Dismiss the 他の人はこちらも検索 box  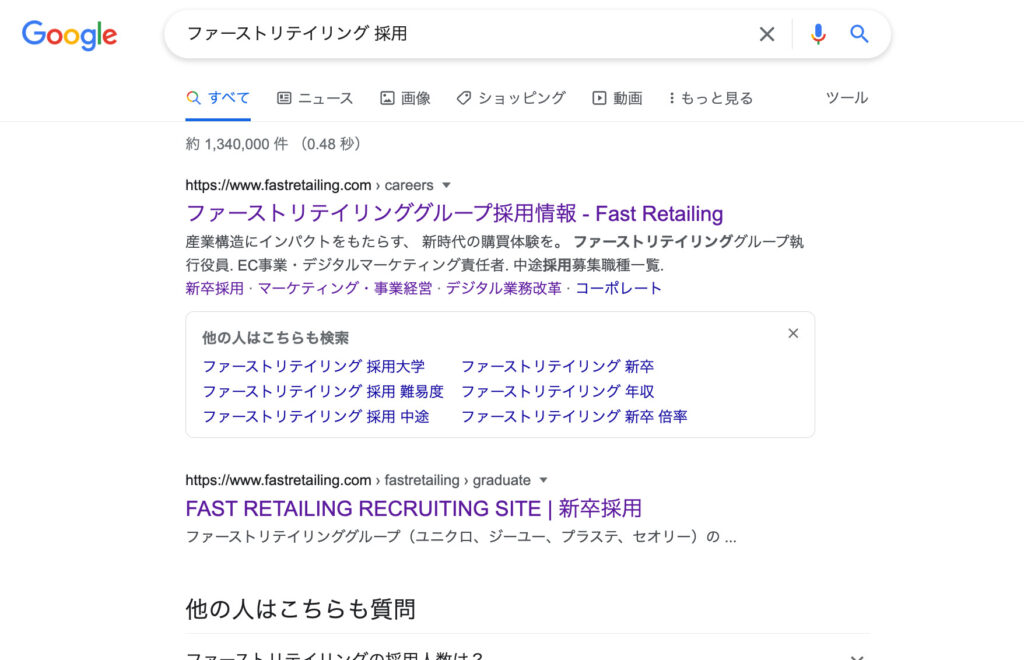tap(793, 334)
